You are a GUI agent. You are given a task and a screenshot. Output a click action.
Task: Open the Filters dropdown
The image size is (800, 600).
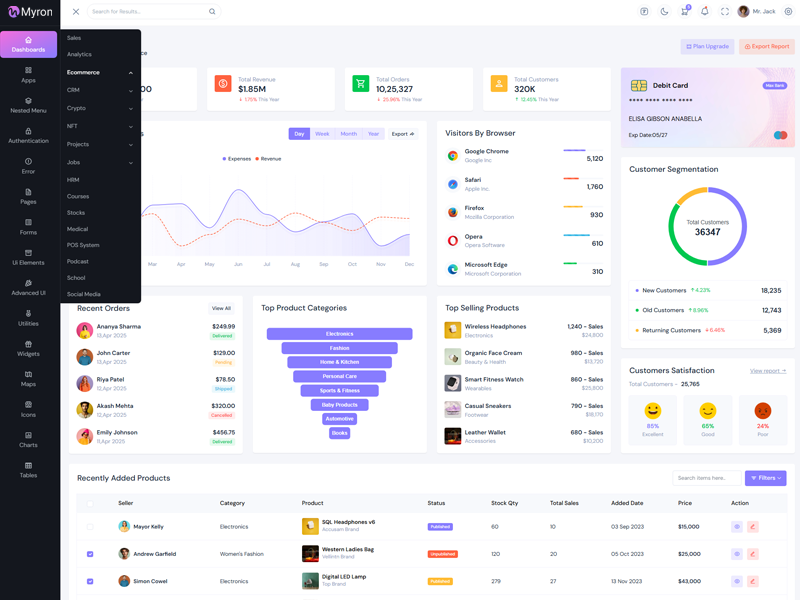tap(765, 478)
